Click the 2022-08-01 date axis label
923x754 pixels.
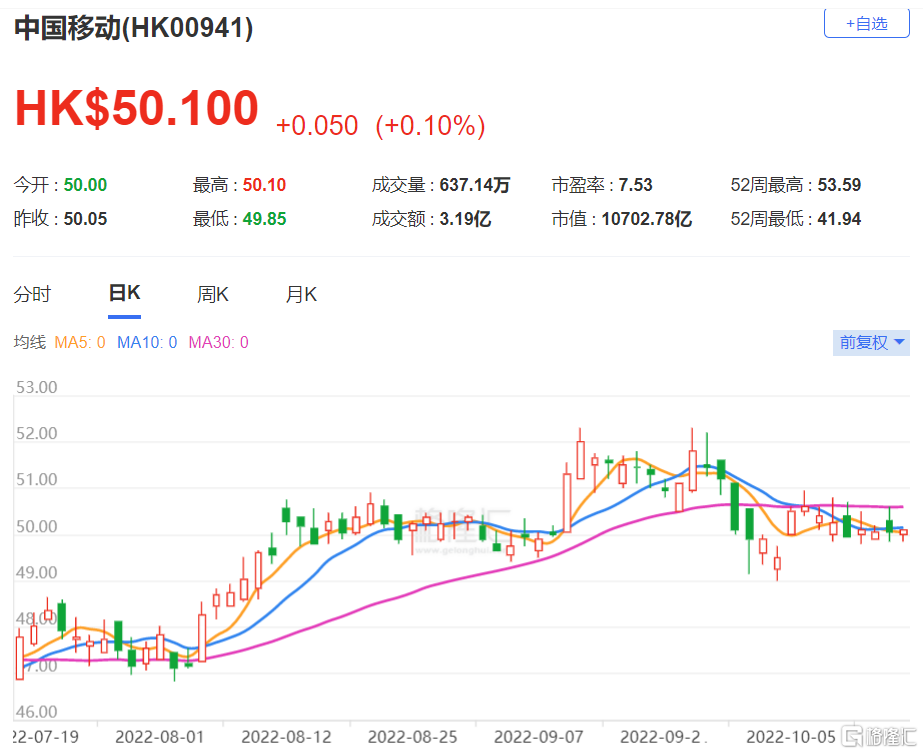pyautogui.click(x=160, y=737)
